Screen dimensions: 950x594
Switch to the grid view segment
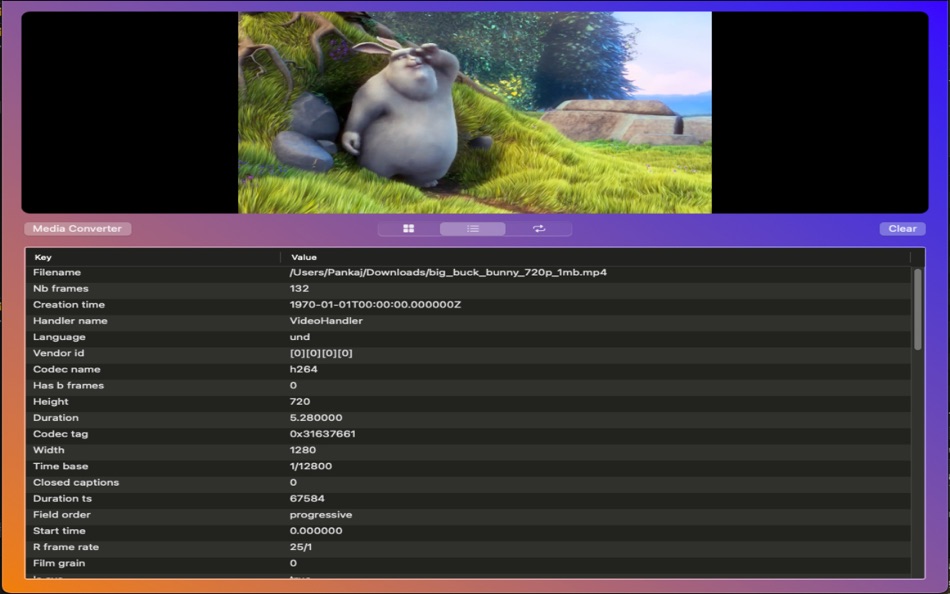coord(409,229)
